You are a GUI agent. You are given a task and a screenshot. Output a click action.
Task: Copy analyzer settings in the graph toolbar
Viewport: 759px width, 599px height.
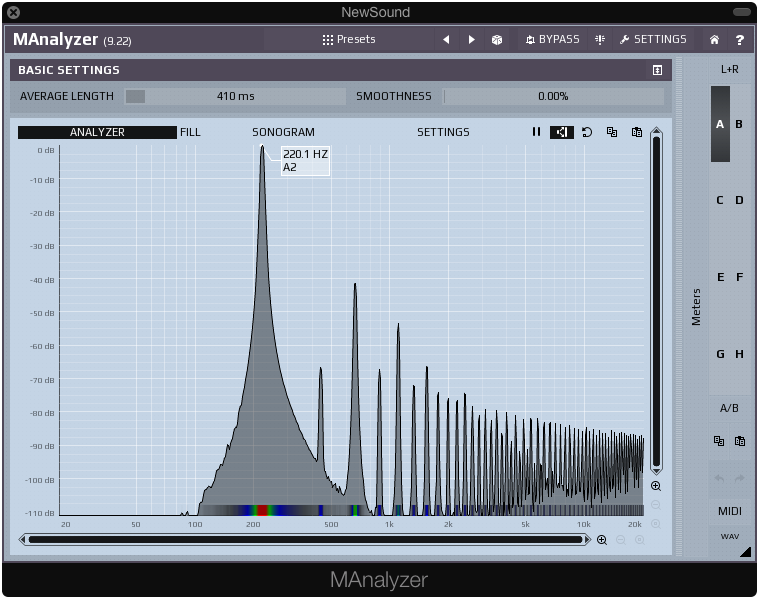(612, 132)
